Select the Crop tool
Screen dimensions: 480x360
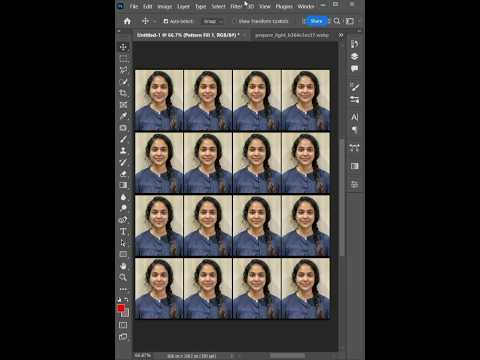coord(123,93)
